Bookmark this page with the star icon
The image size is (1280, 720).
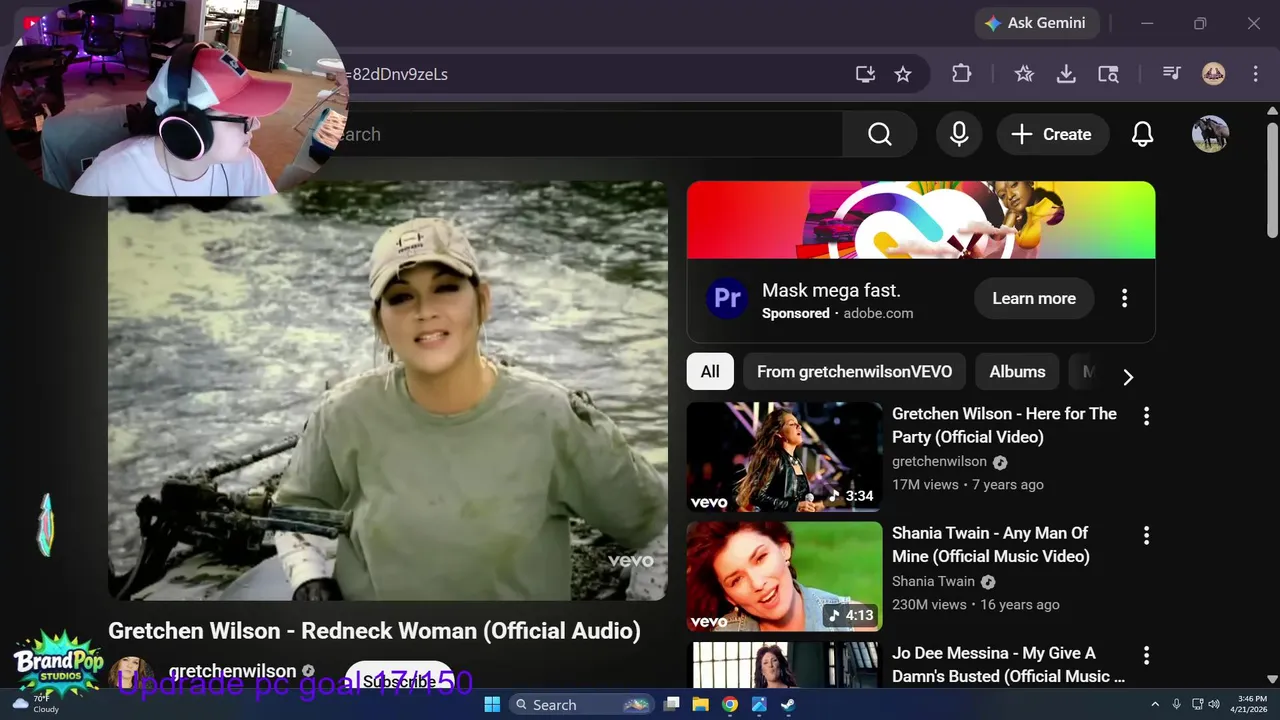[903, 74]
